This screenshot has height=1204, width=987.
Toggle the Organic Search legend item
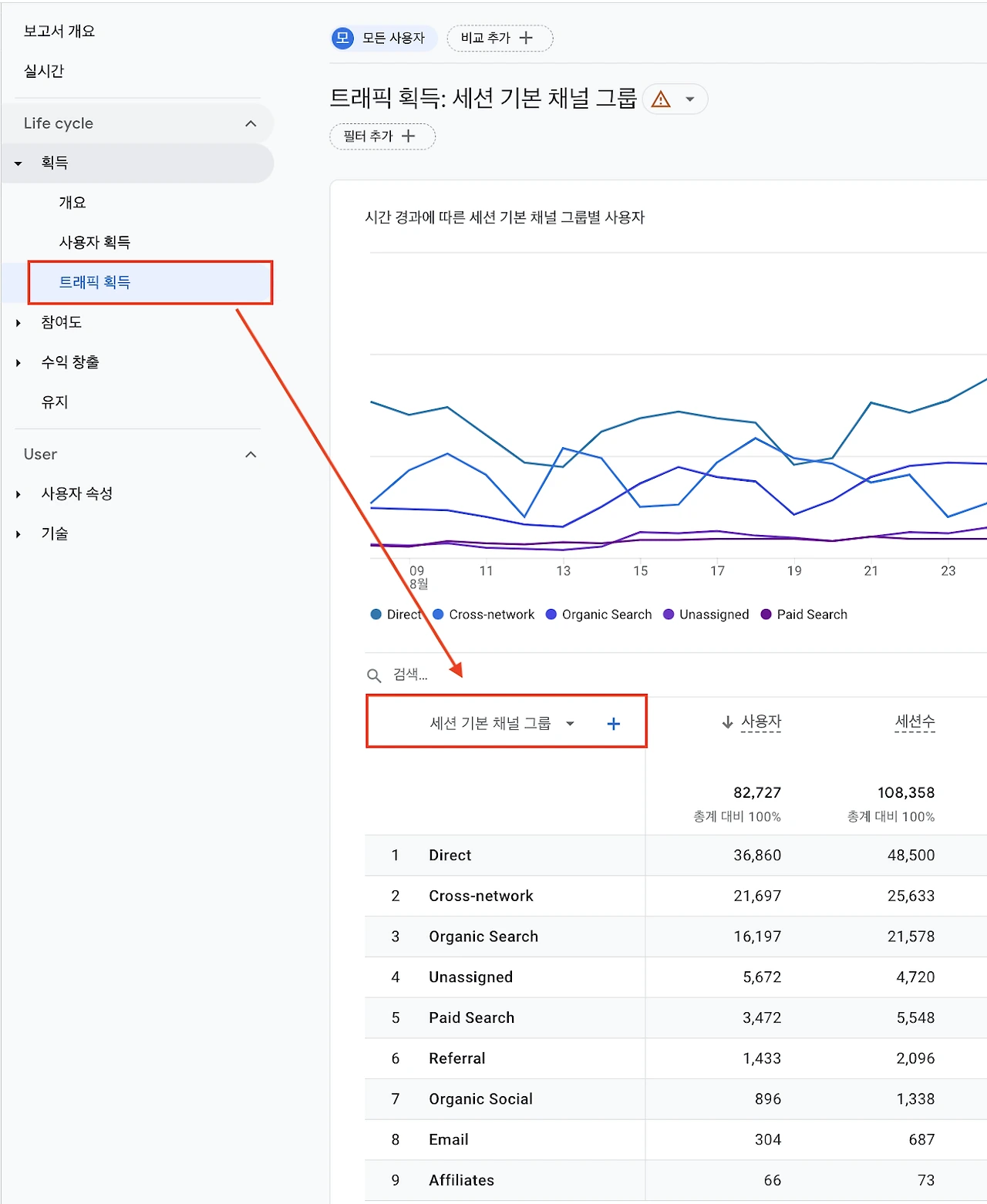point(598,614)
